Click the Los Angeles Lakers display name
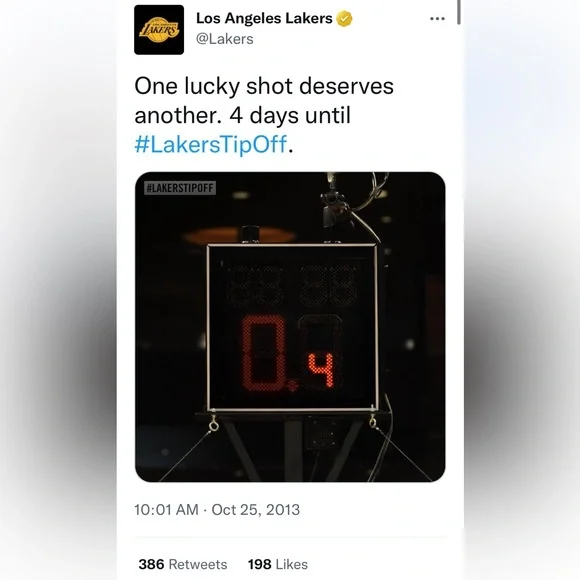The image size is (580, 580). 264,18
